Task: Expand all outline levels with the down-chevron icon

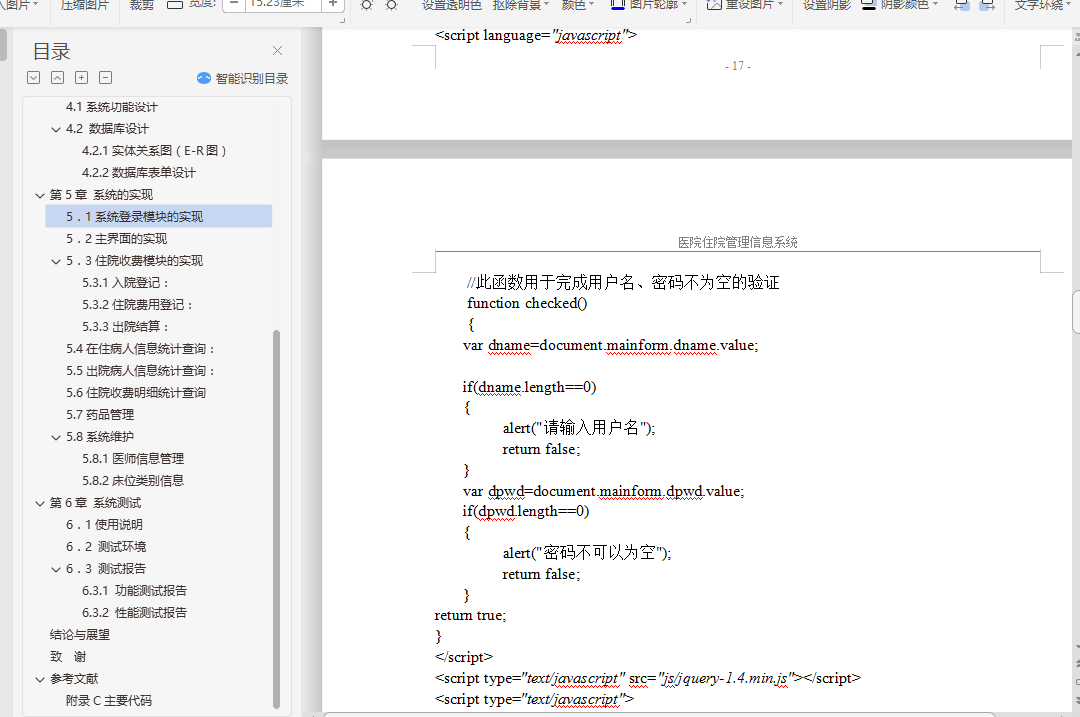Action: pyautogui.click(x=34, y=78)
